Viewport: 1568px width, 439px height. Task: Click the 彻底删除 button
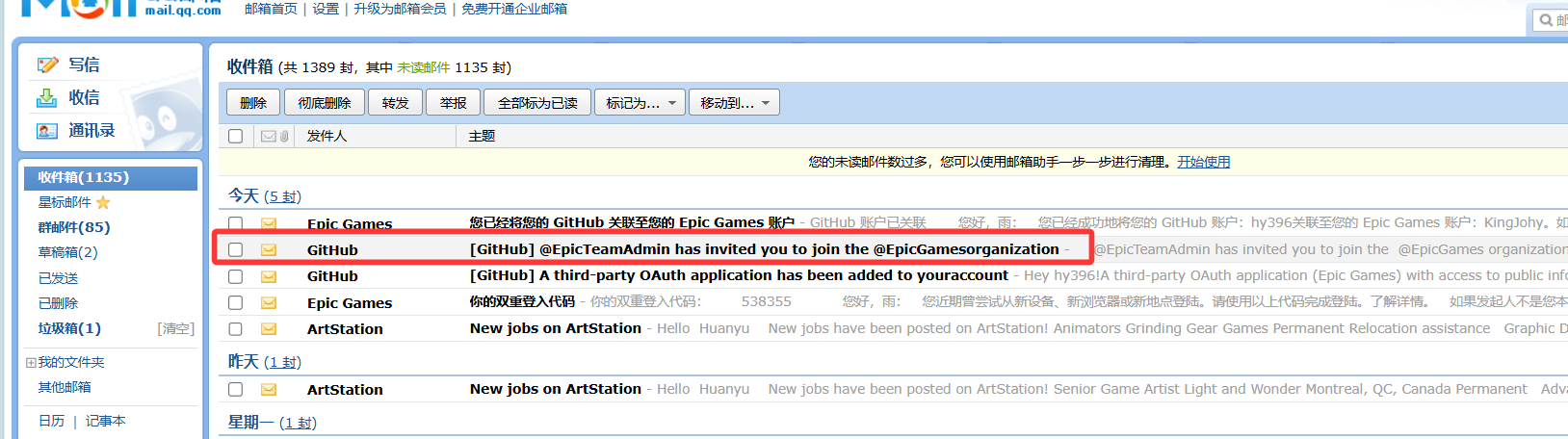325,102
